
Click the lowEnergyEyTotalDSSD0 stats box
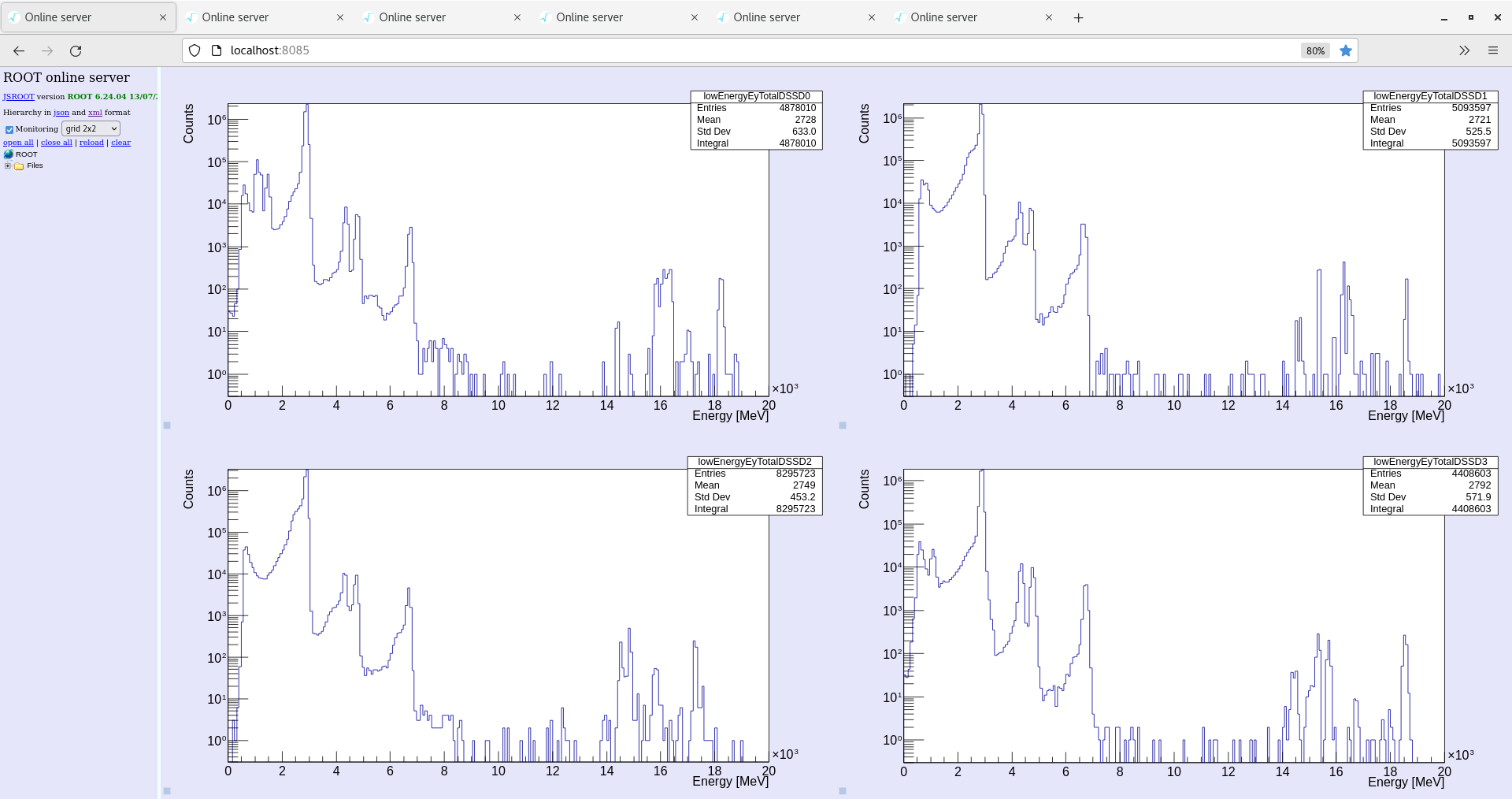pyautogui.click(x=756, y=120)
